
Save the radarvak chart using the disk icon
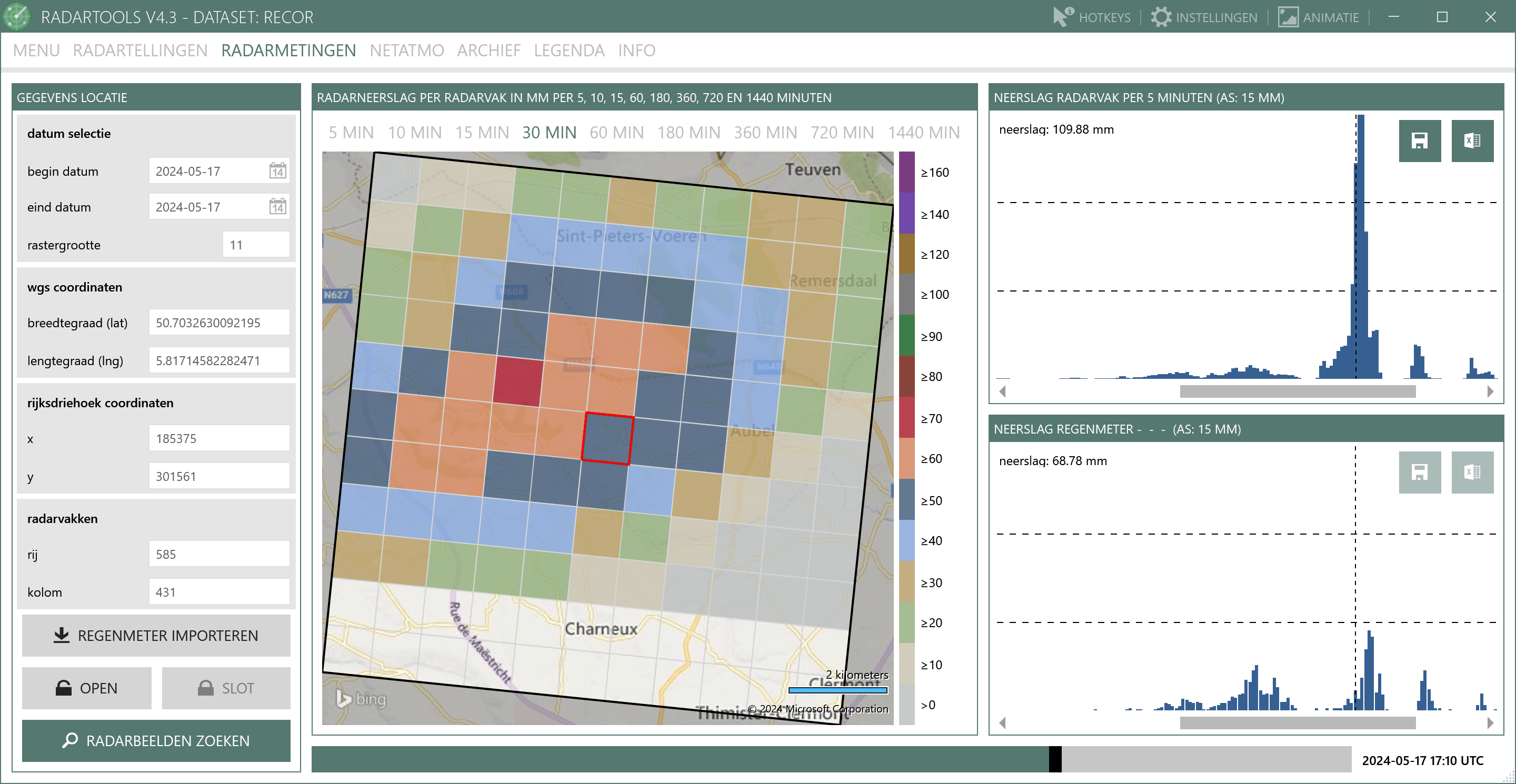1419,140
